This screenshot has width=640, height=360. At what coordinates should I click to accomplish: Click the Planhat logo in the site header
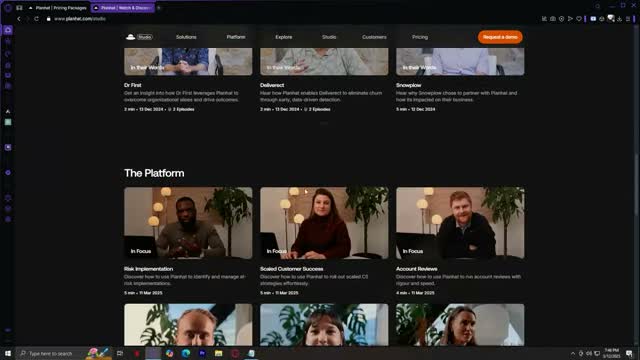click(131, 37)
